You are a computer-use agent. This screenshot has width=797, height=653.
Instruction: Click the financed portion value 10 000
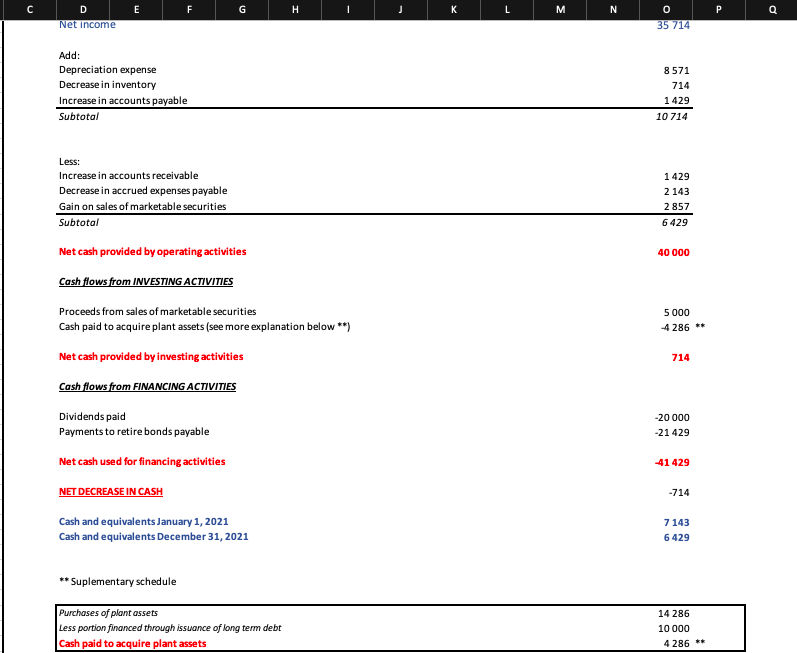[x=673, y=629]
